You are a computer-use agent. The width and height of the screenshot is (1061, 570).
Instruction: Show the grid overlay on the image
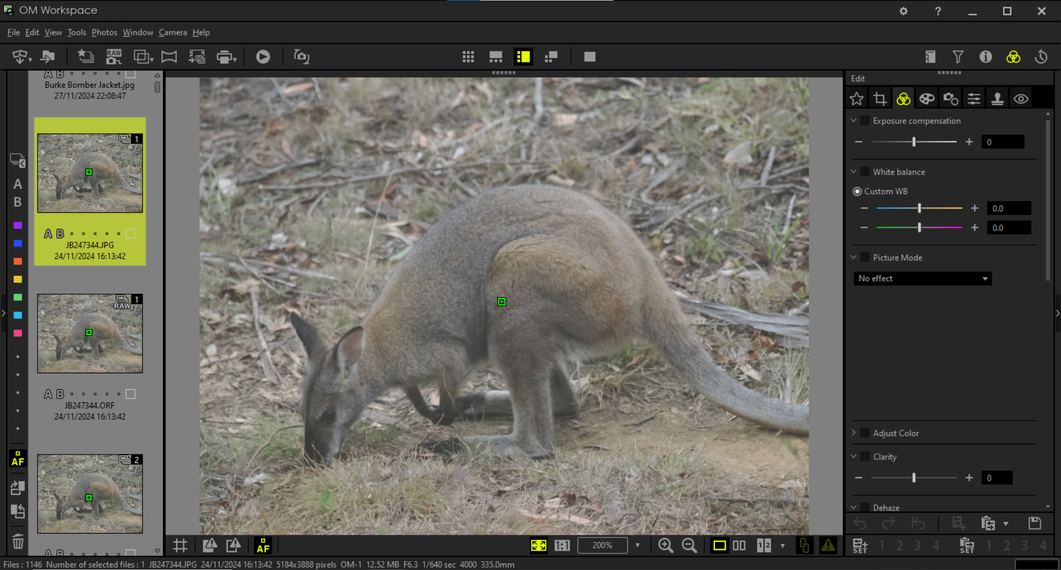pos(180,545)
